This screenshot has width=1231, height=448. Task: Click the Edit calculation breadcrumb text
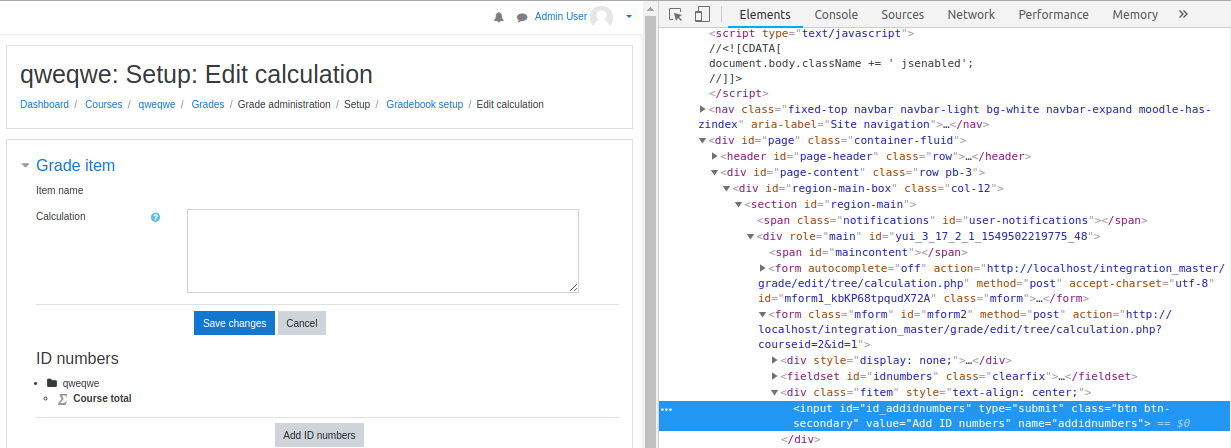(510, 104)
